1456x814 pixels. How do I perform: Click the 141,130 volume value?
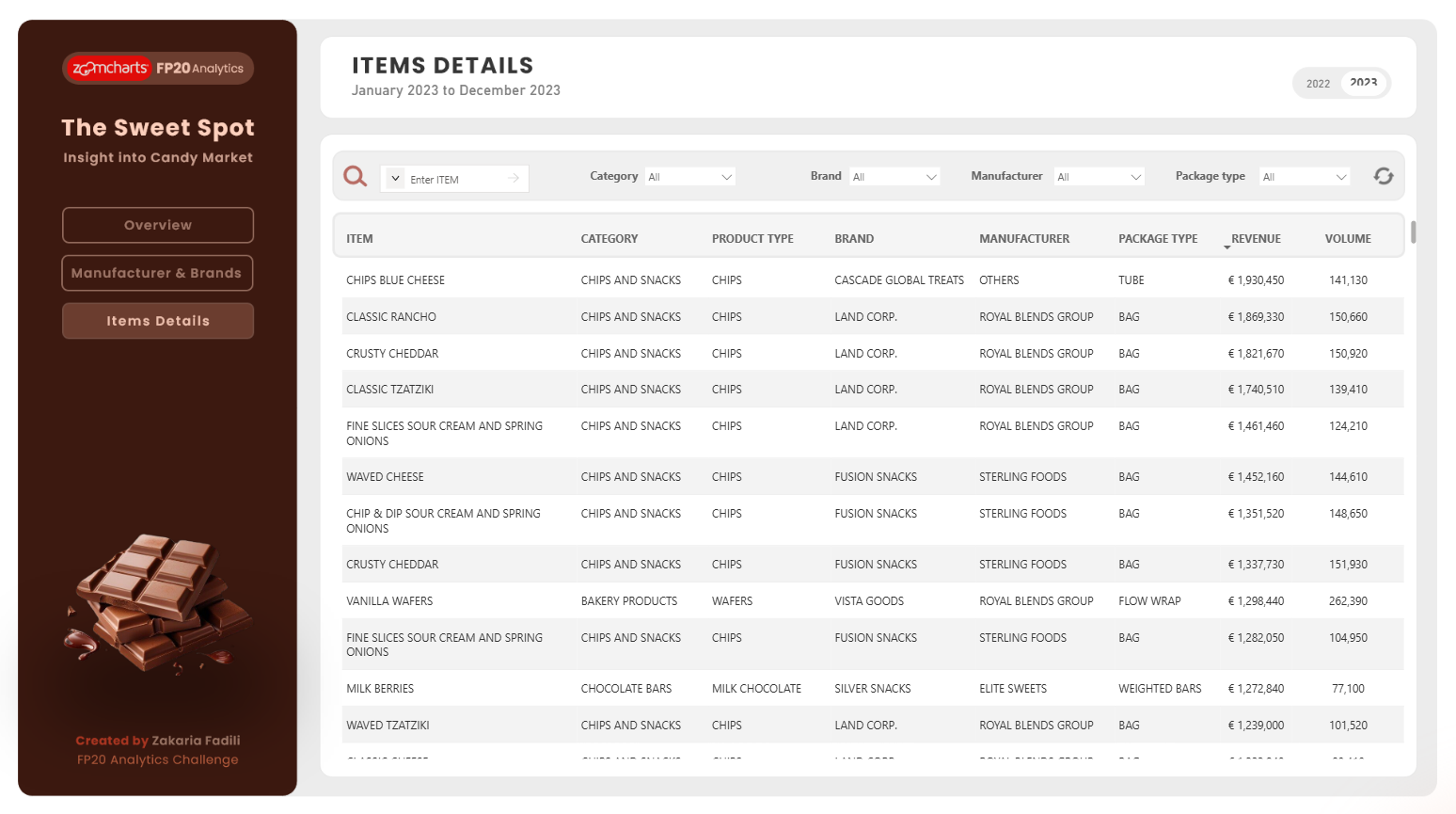[1348, 280]
